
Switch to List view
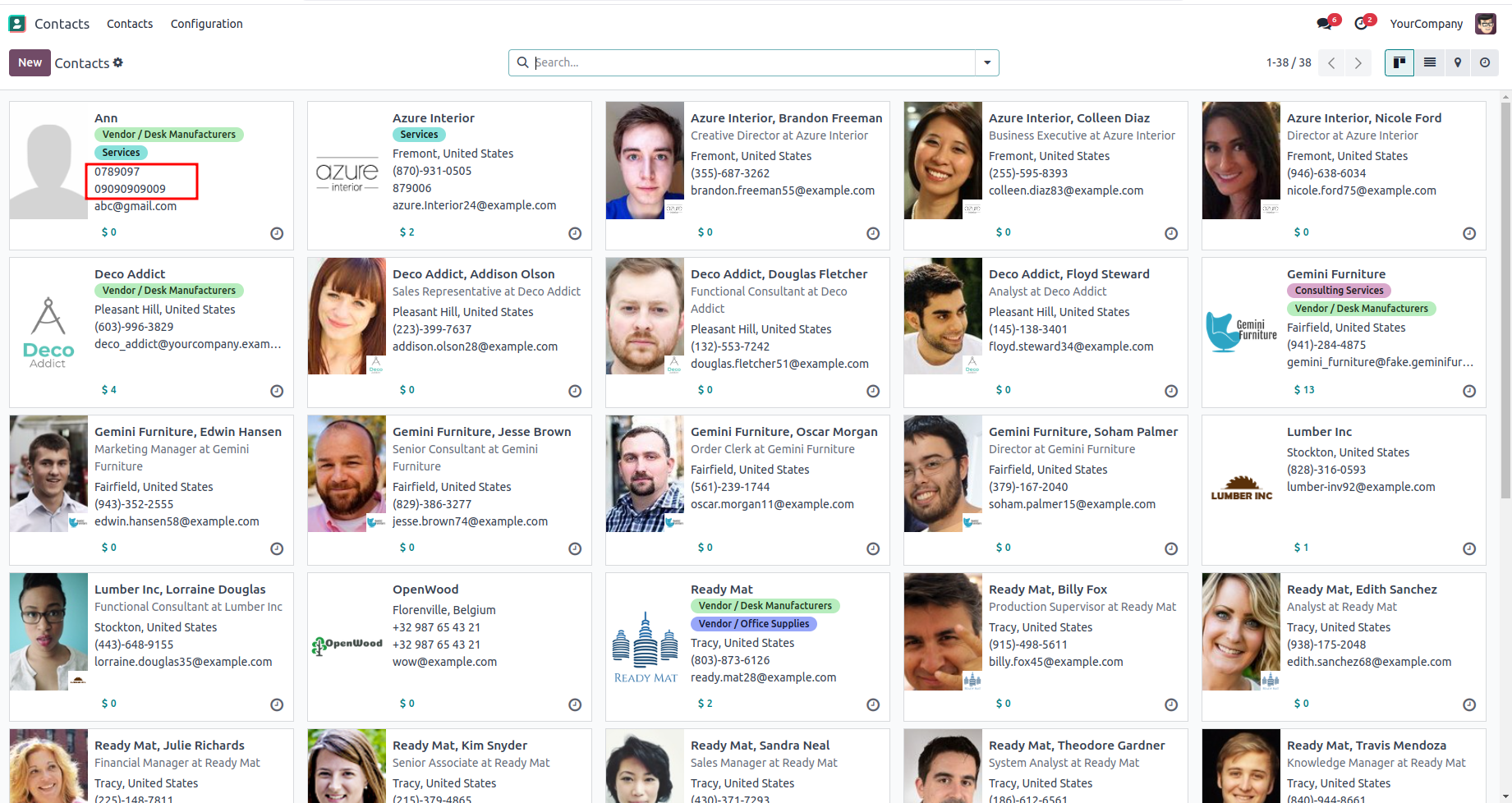point(1429,62)
